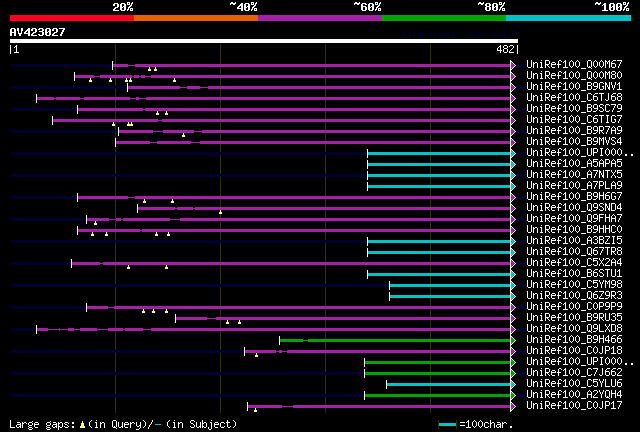
Task: Open the UniRef100_A7NTX5 hit label
Action: [574, 175]
